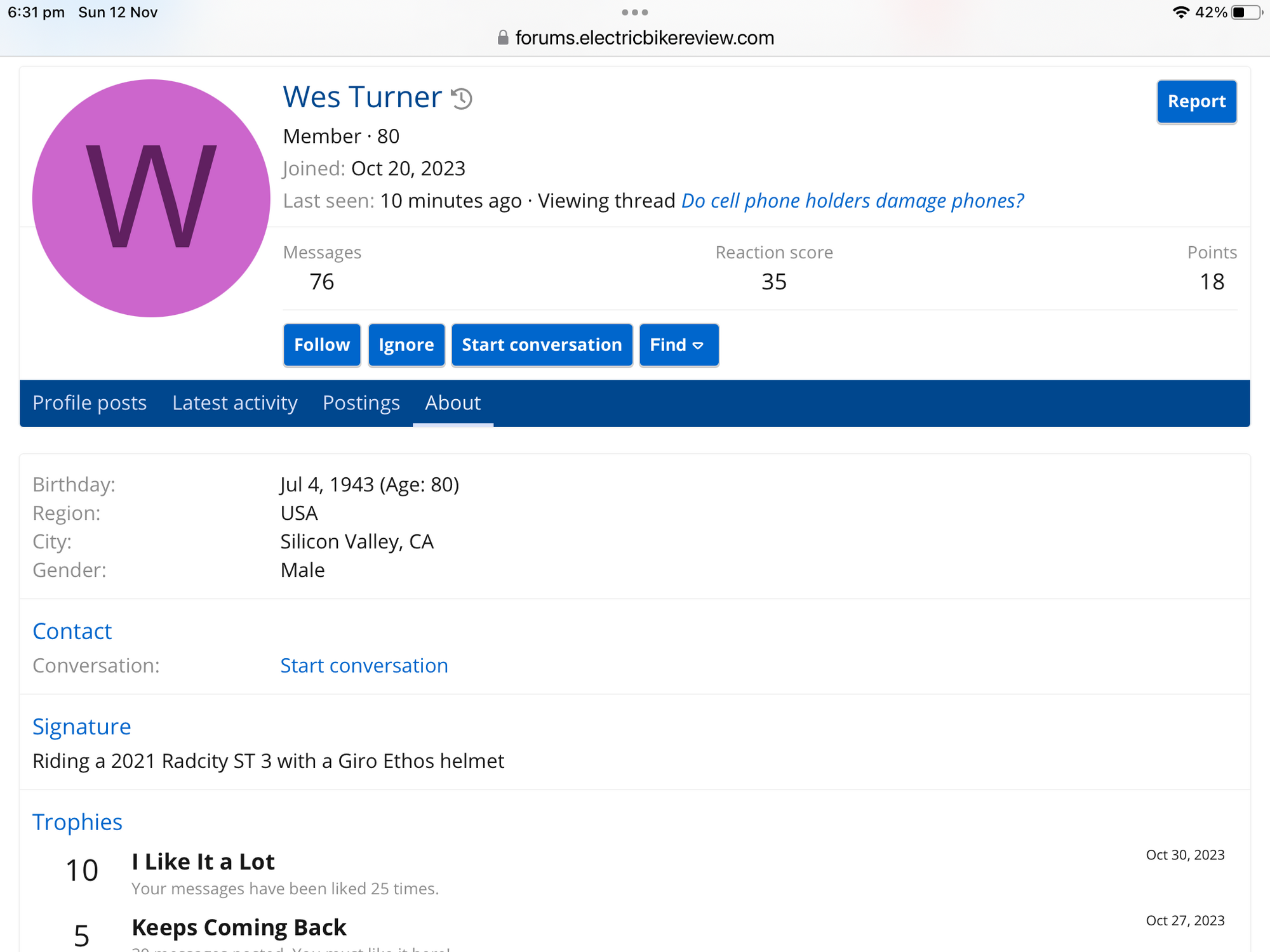Switch to Profile posts tab
Screen dimensions: 1270x952
point(90,403)
